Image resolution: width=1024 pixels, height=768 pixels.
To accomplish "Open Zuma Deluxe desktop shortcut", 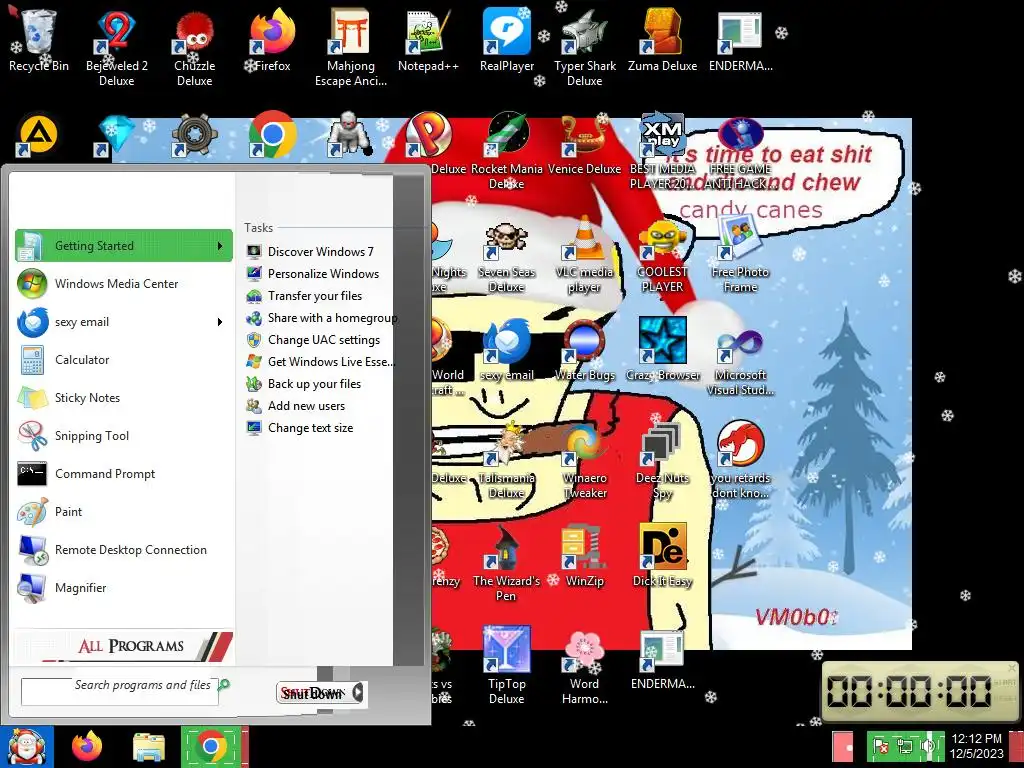I will click(662, 40).
